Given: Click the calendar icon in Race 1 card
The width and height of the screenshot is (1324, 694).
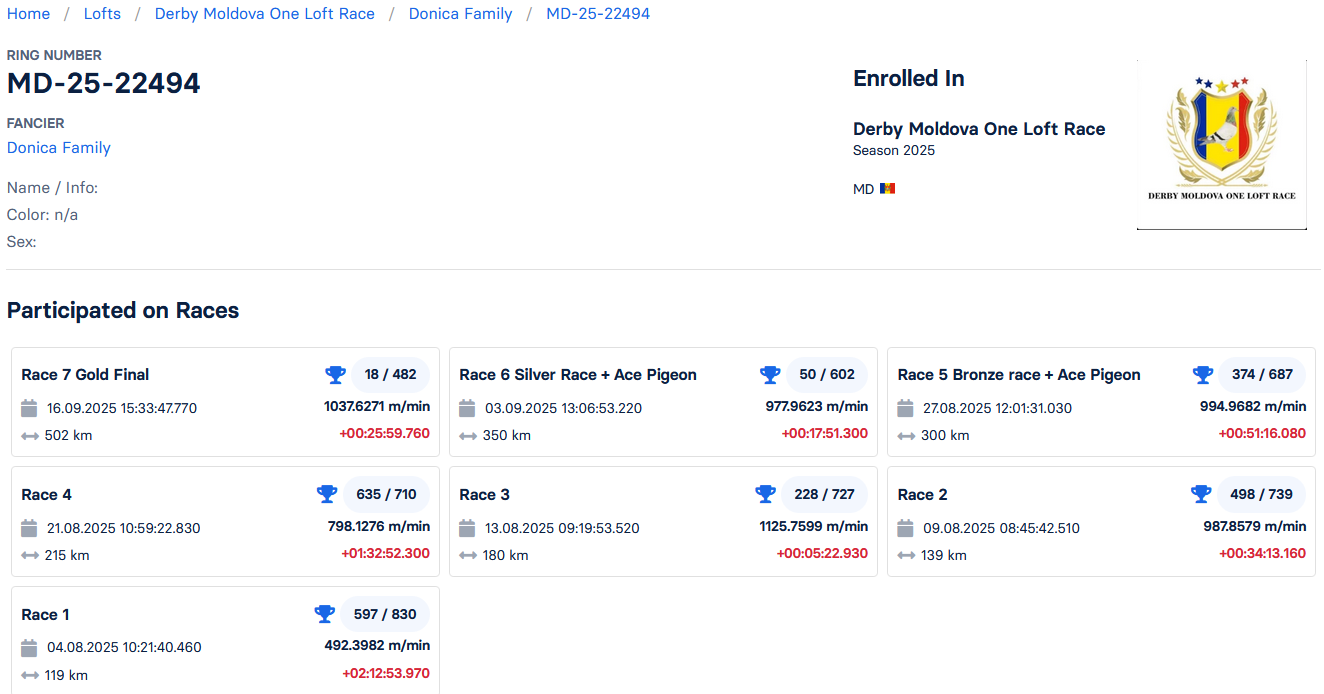Looking at the screenshot, I should (29, 648).
